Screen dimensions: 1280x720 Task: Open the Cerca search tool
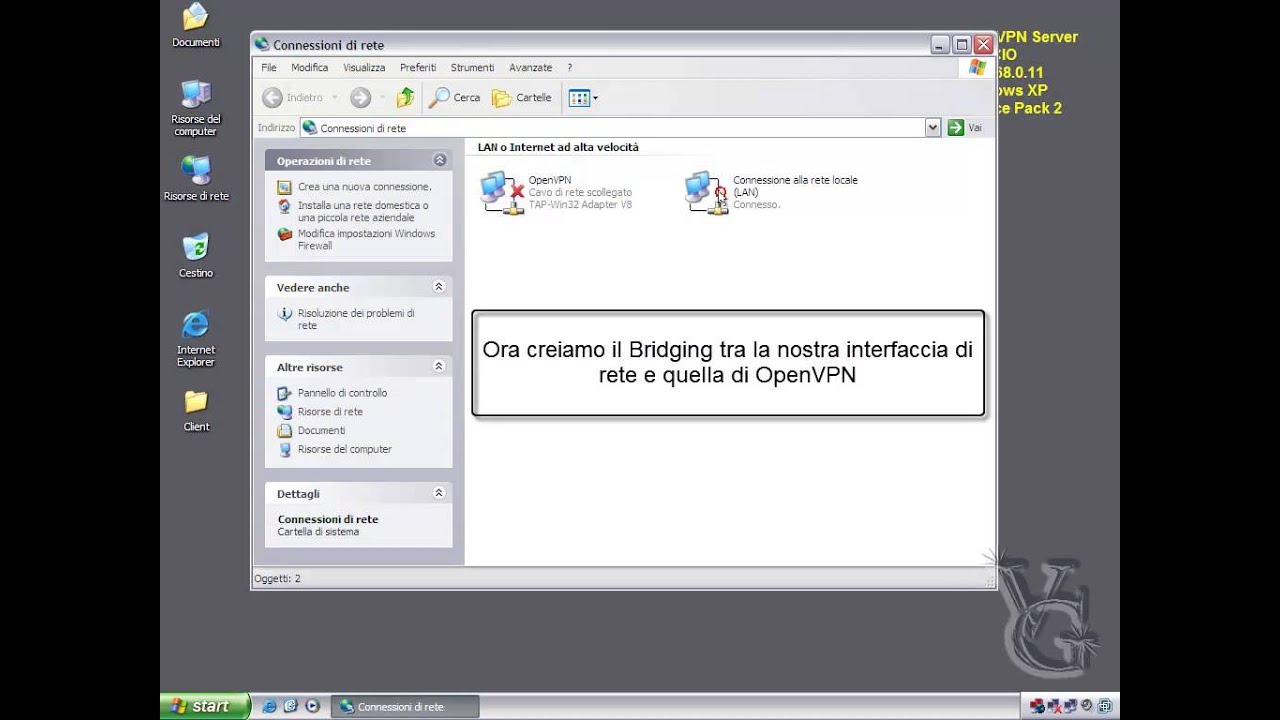(x=455, y=97)
